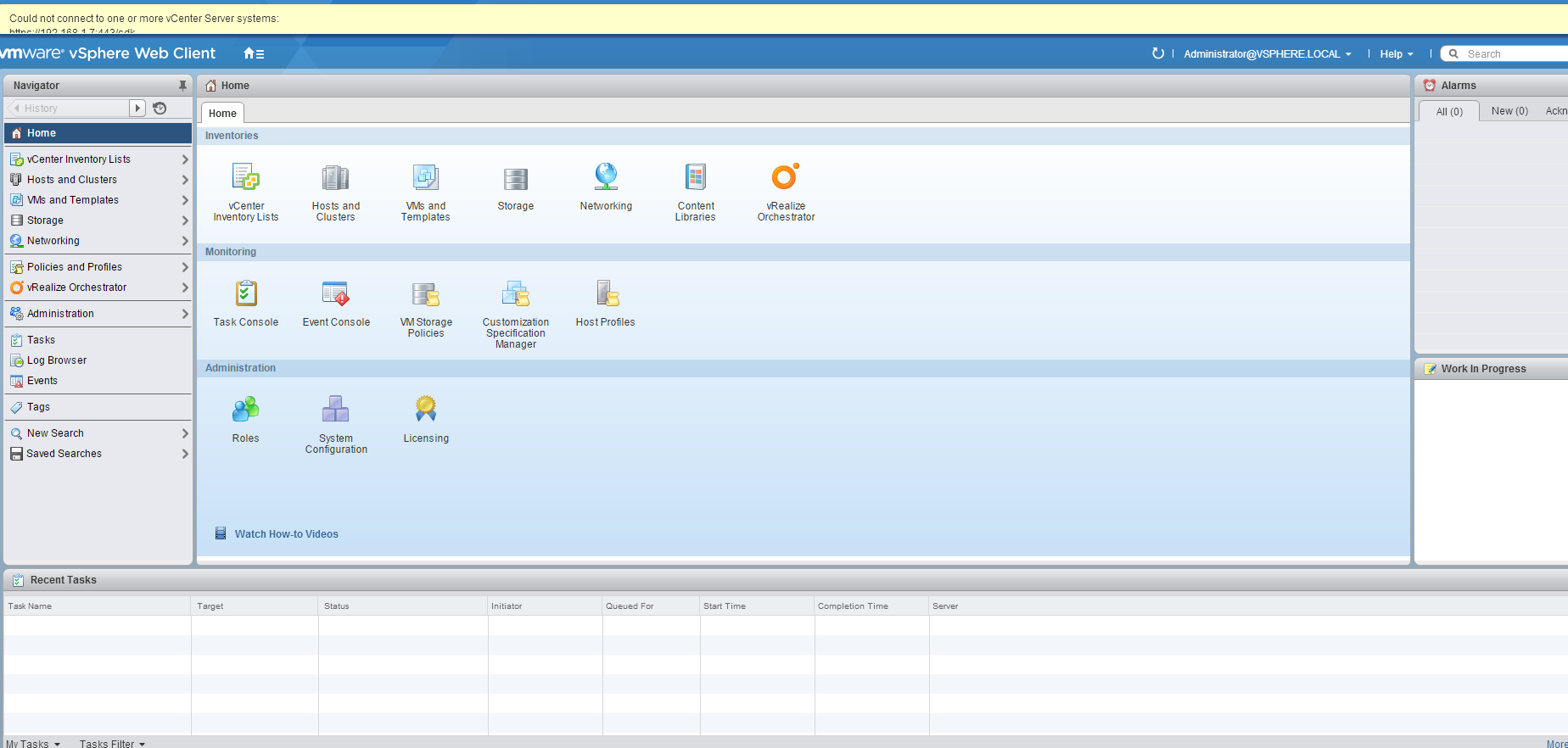Click the Work In Progress panel icon
Viewport: 1568px width, 748px height.
(x=1431, y=369)
